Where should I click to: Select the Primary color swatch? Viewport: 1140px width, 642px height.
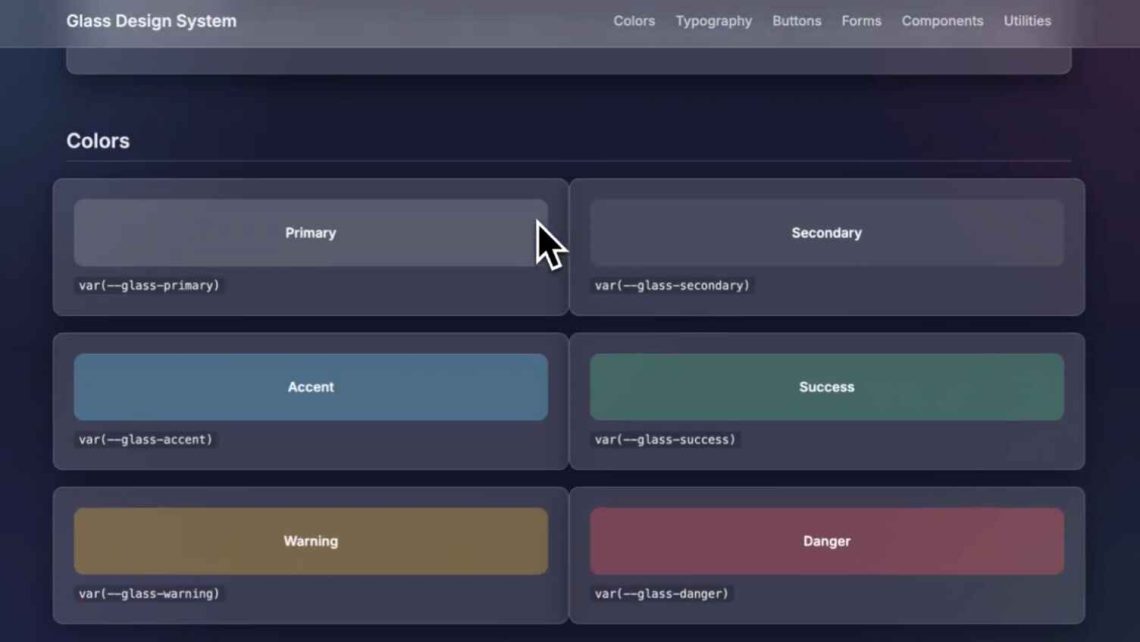click(310, 233)
